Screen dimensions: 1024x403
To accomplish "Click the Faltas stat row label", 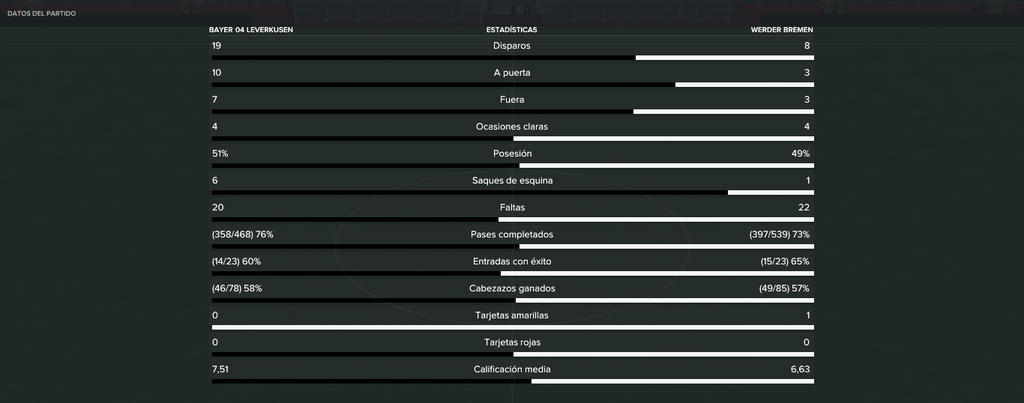I will pyautogui.click(x=512, y=208).
